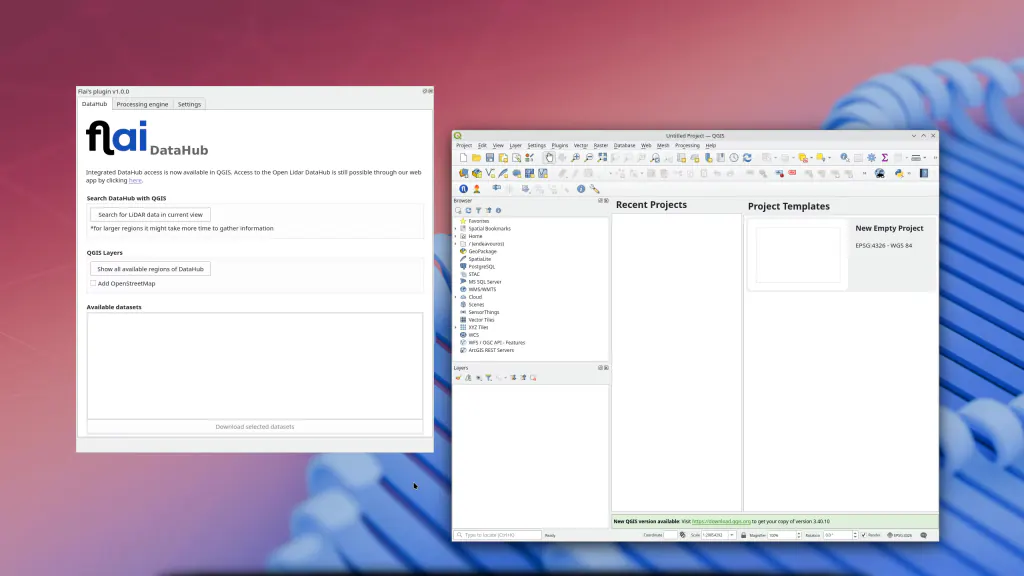Select the Pan Map hand tool

pyautogui.click(x=549, y=158)
